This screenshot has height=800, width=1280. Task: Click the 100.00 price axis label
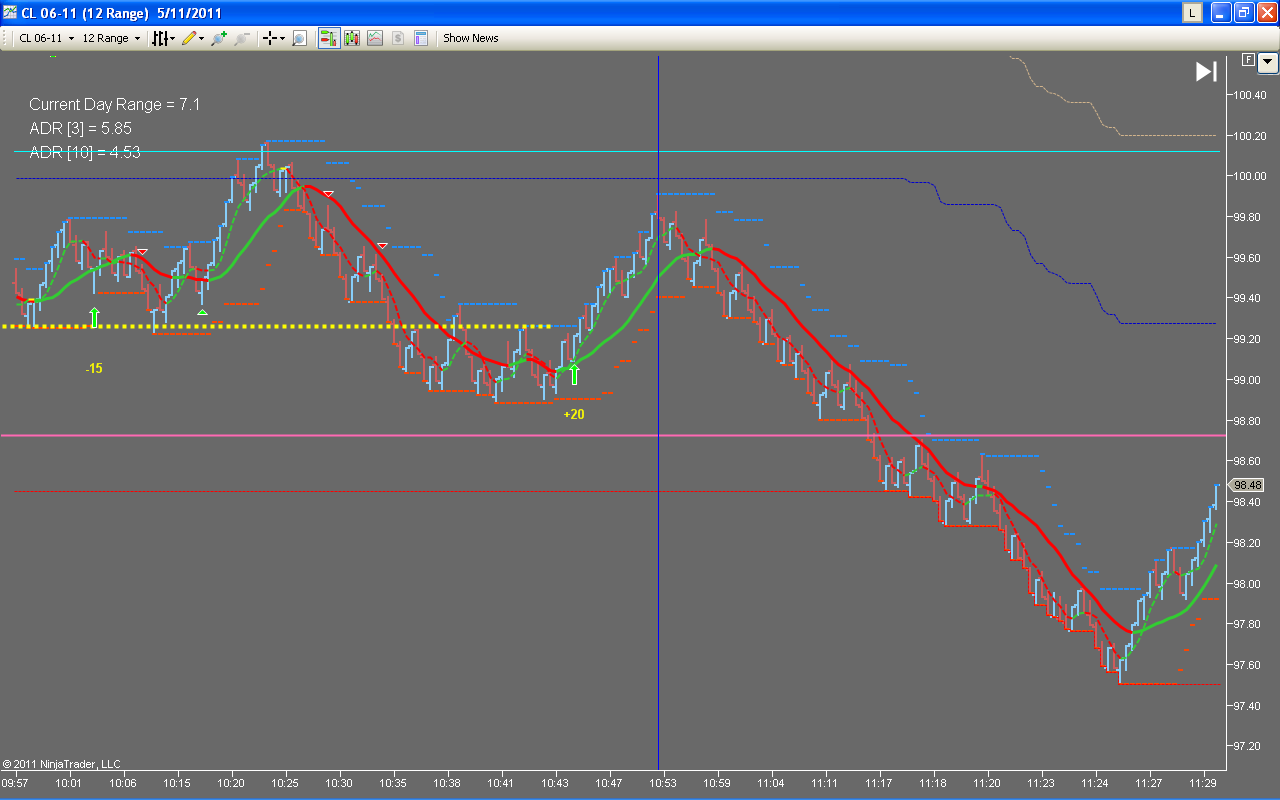click(1249, 177)
